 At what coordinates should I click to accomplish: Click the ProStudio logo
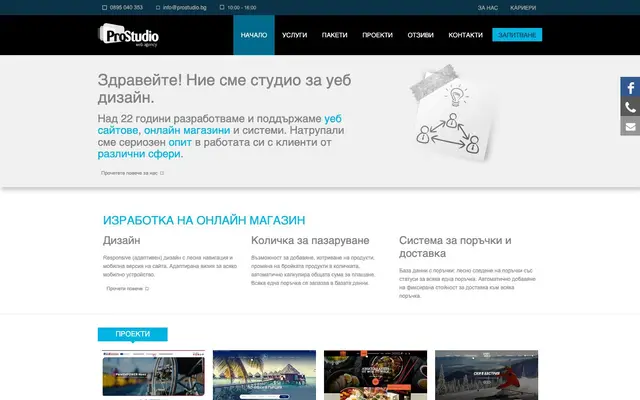click(x=129, y=35)
